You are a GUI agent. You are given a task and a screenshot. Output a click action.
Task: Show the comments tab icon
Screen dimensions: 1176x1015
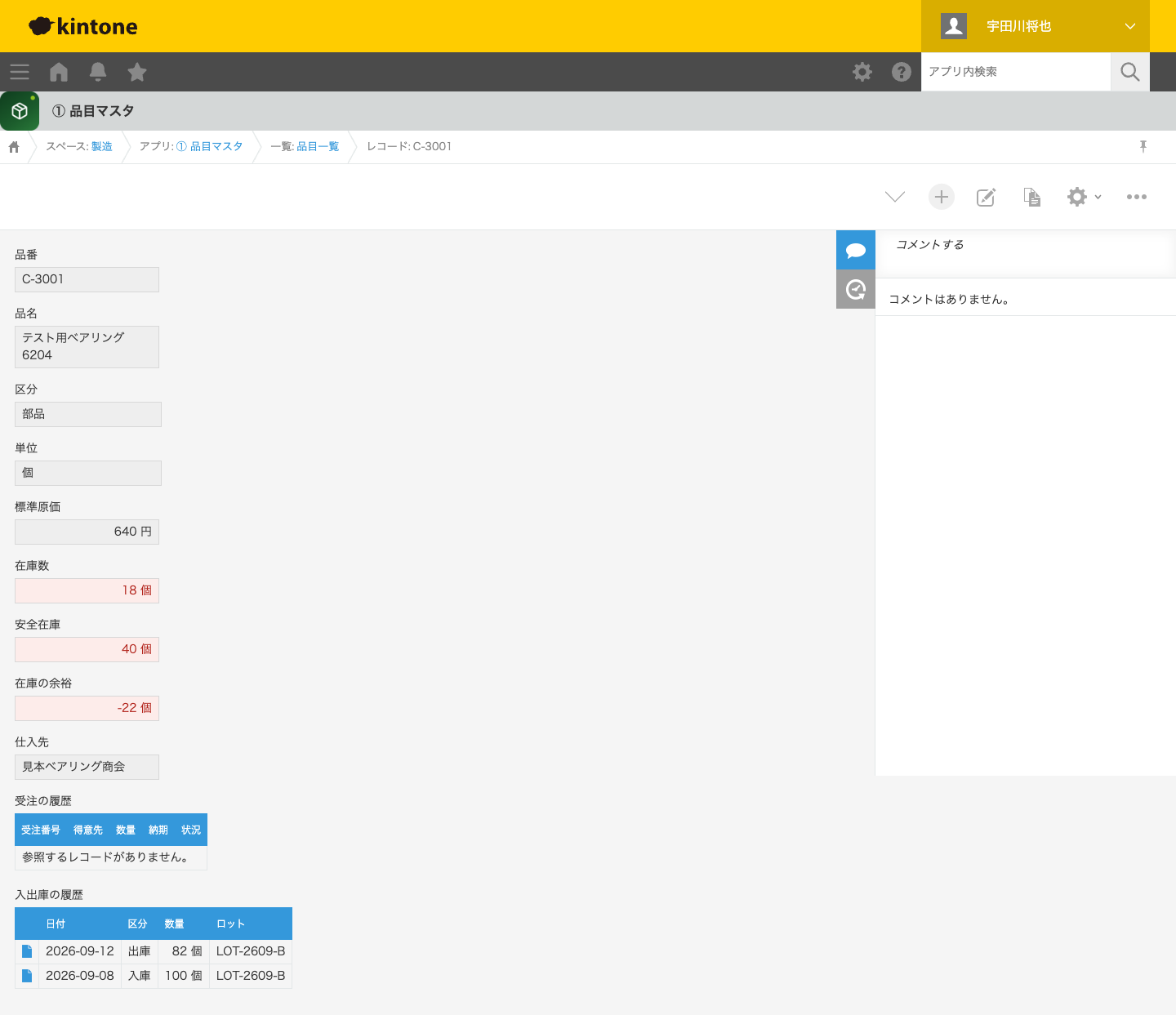click(856, 250)
